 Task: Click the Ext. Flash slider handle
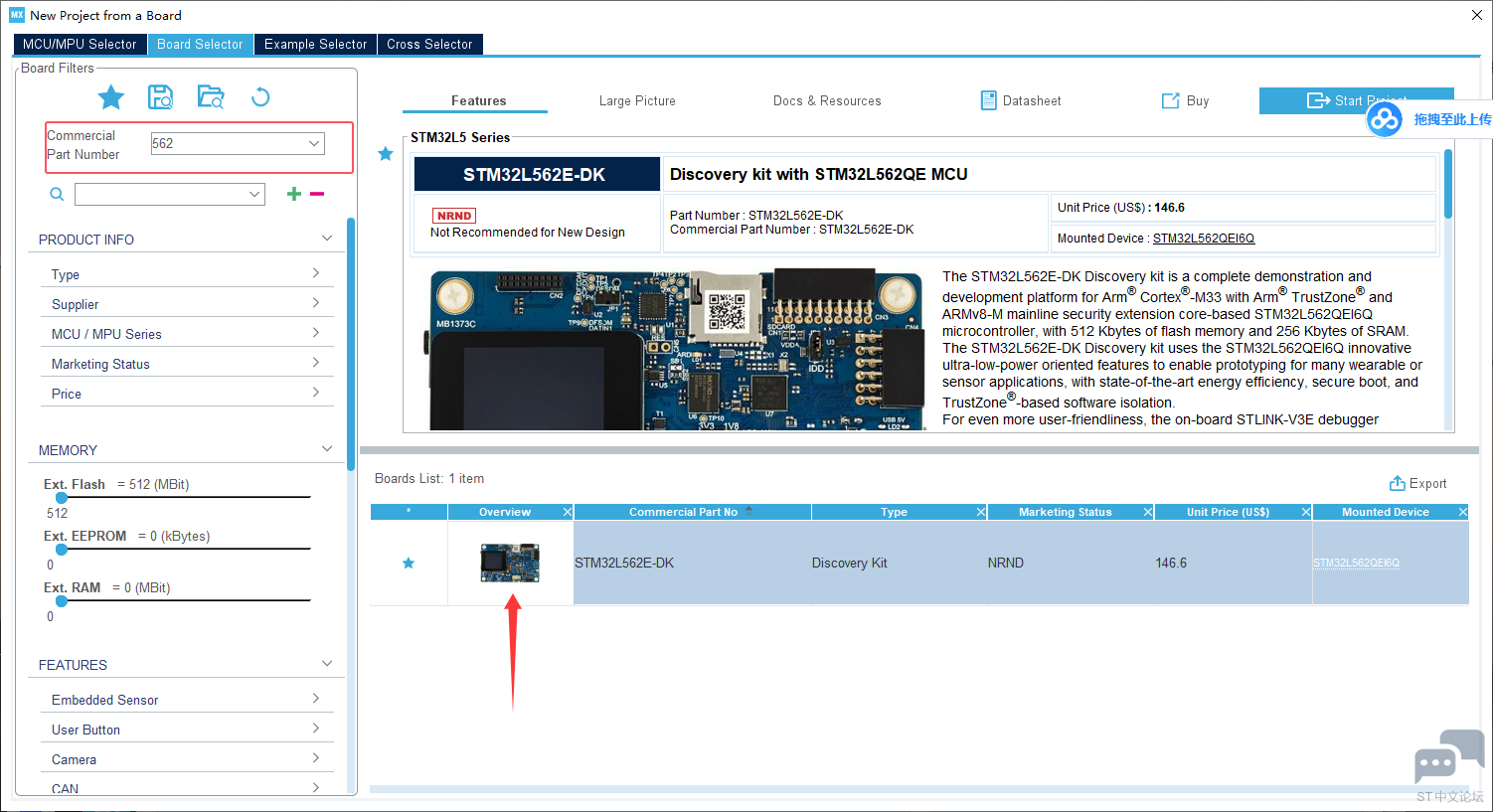[x=62, y=497]
